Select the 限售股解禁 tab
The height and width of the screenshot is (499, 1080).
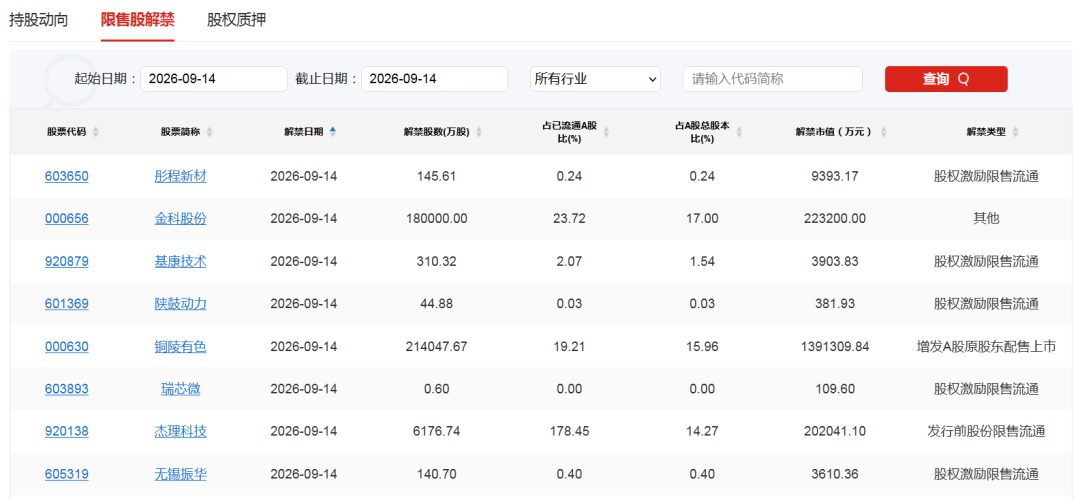(138, 20)
